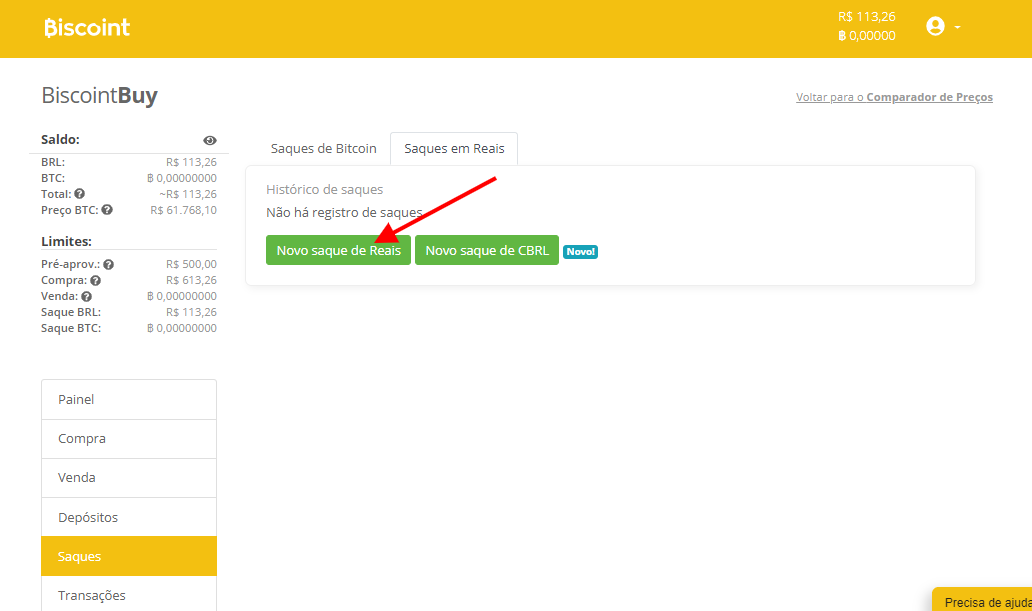Expand the account dropdown caret
This screenshot has height=611, width=1032.
[x=958, y=28]
